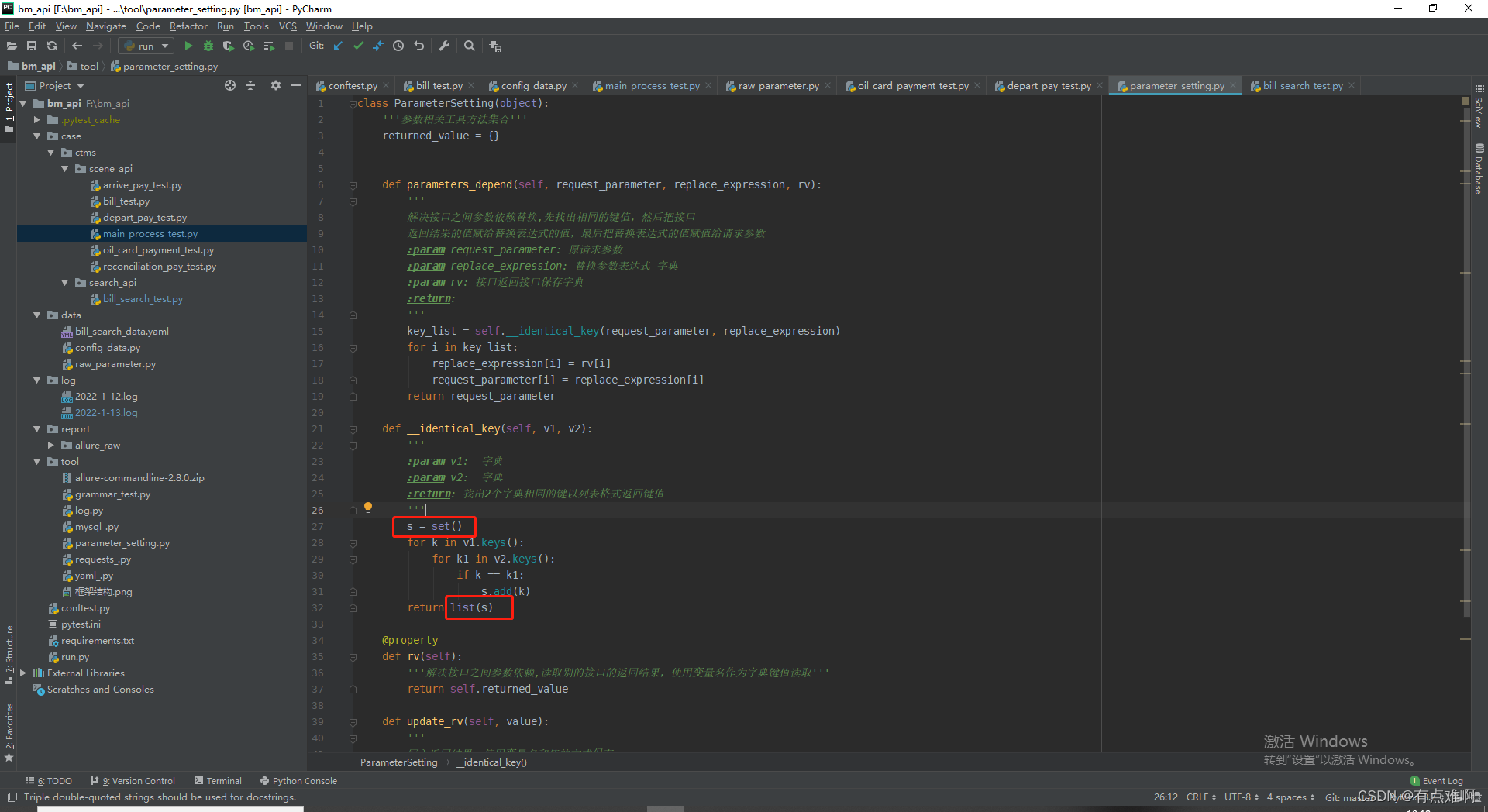Show Git history clock icon
Viewport: 1488px width, 812px height.
pyautogui.click(x=398, y=46)
